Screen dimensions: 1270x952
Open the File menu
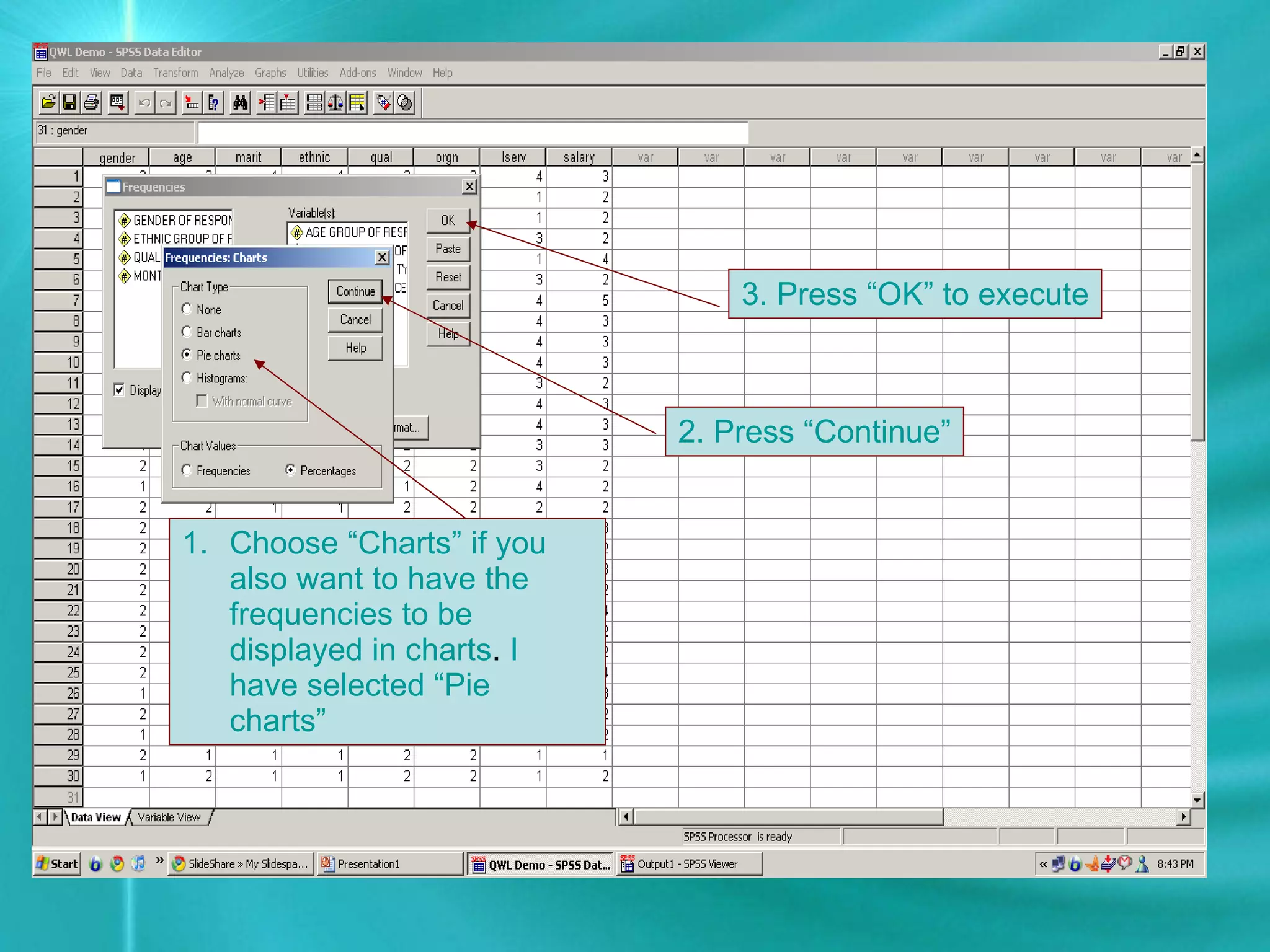pyautogui.click(x=43, y=73)
